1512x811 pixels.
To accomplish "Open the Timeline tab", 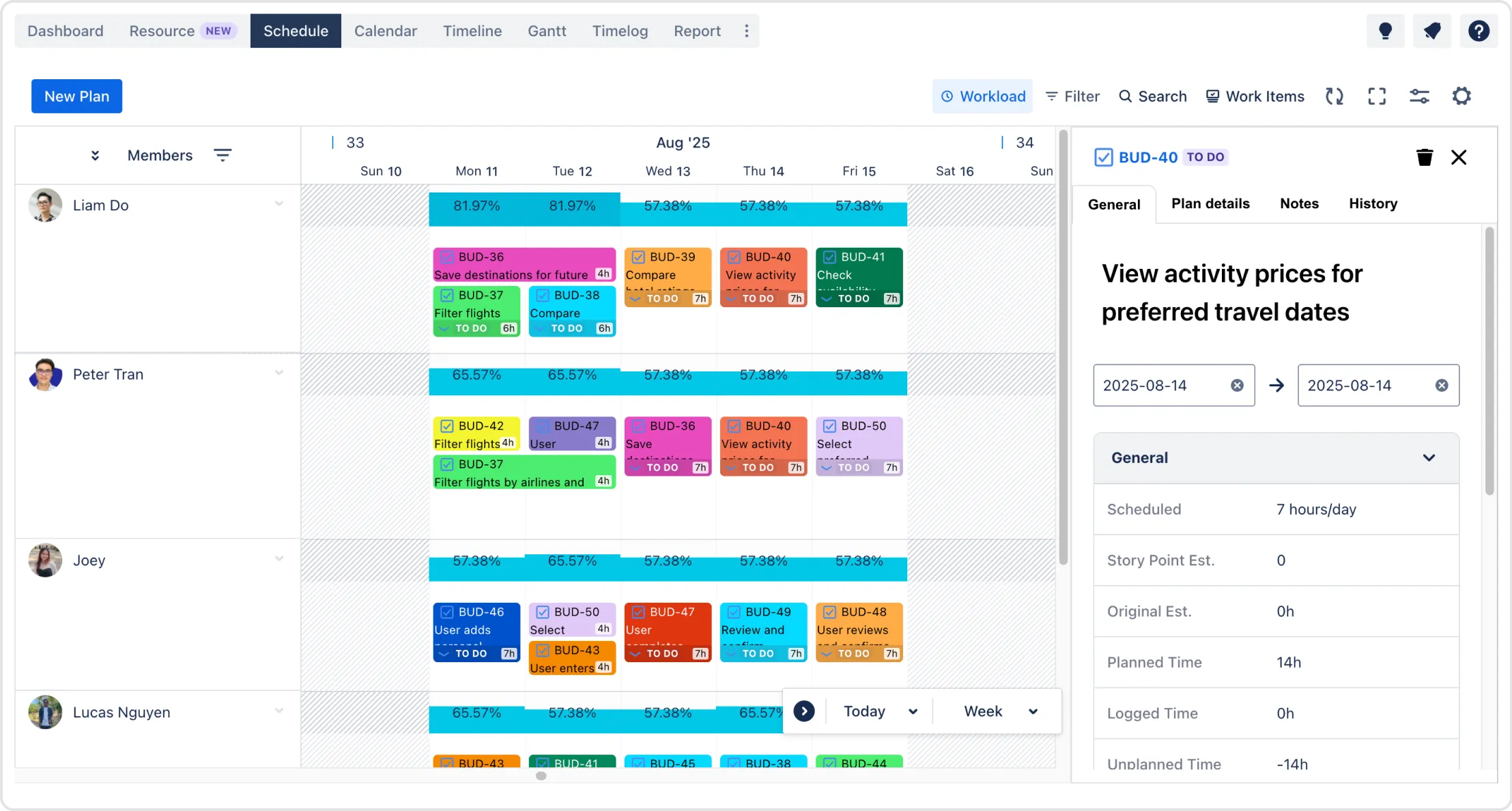I will coord(472,31).
